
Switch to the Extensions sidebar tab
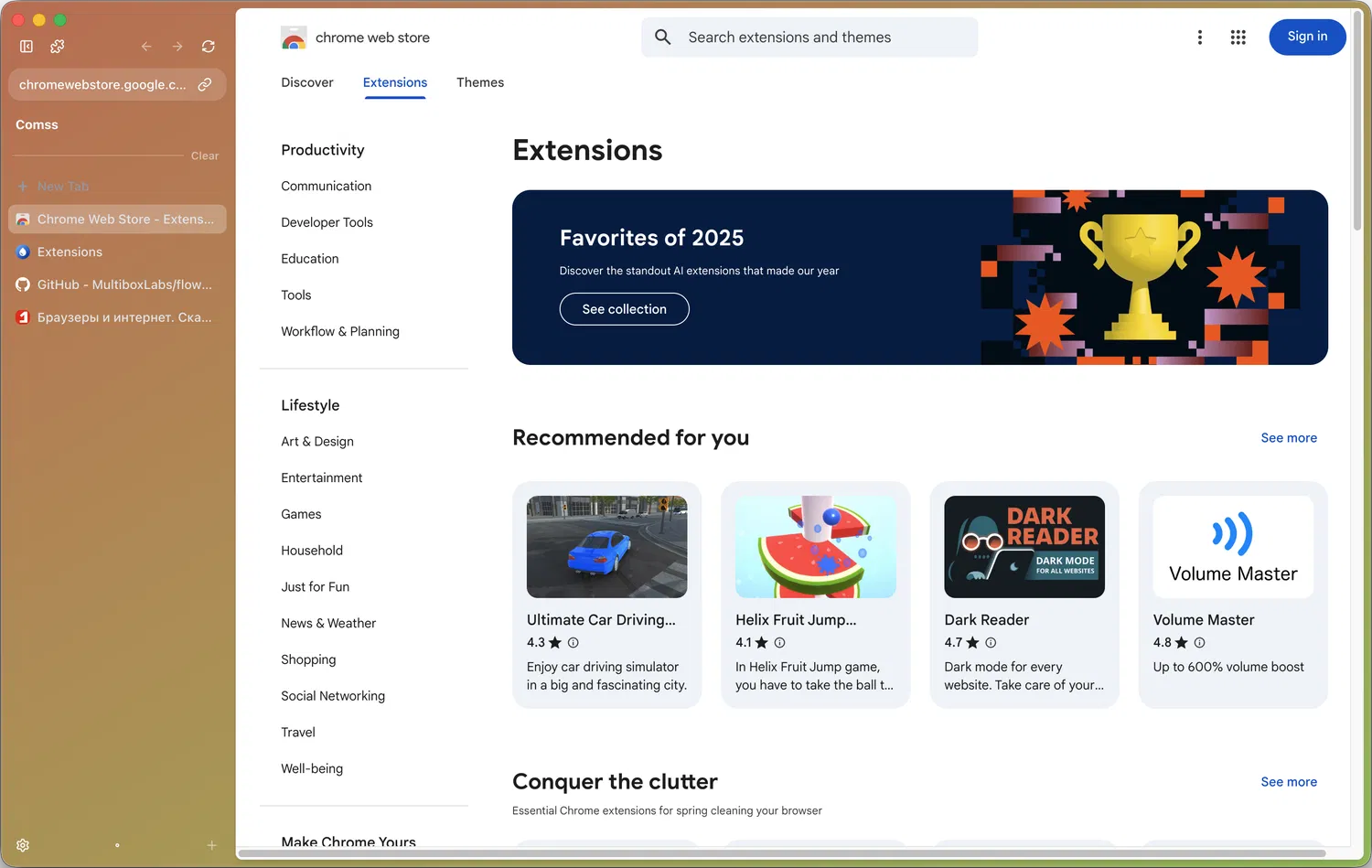pyautogui.click(x=117, y=252)
